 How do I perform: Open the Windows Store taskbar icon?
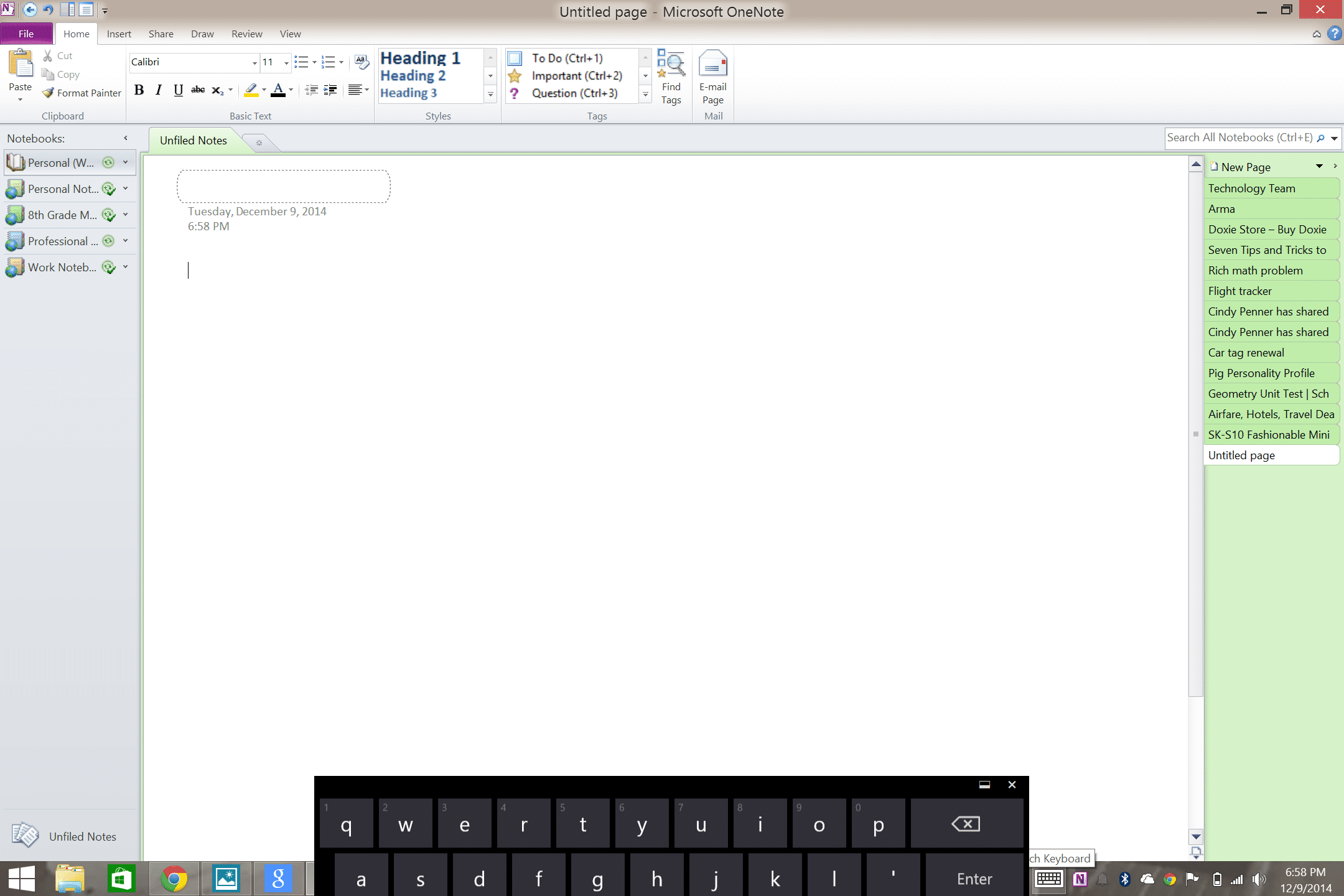coord(121,879)
